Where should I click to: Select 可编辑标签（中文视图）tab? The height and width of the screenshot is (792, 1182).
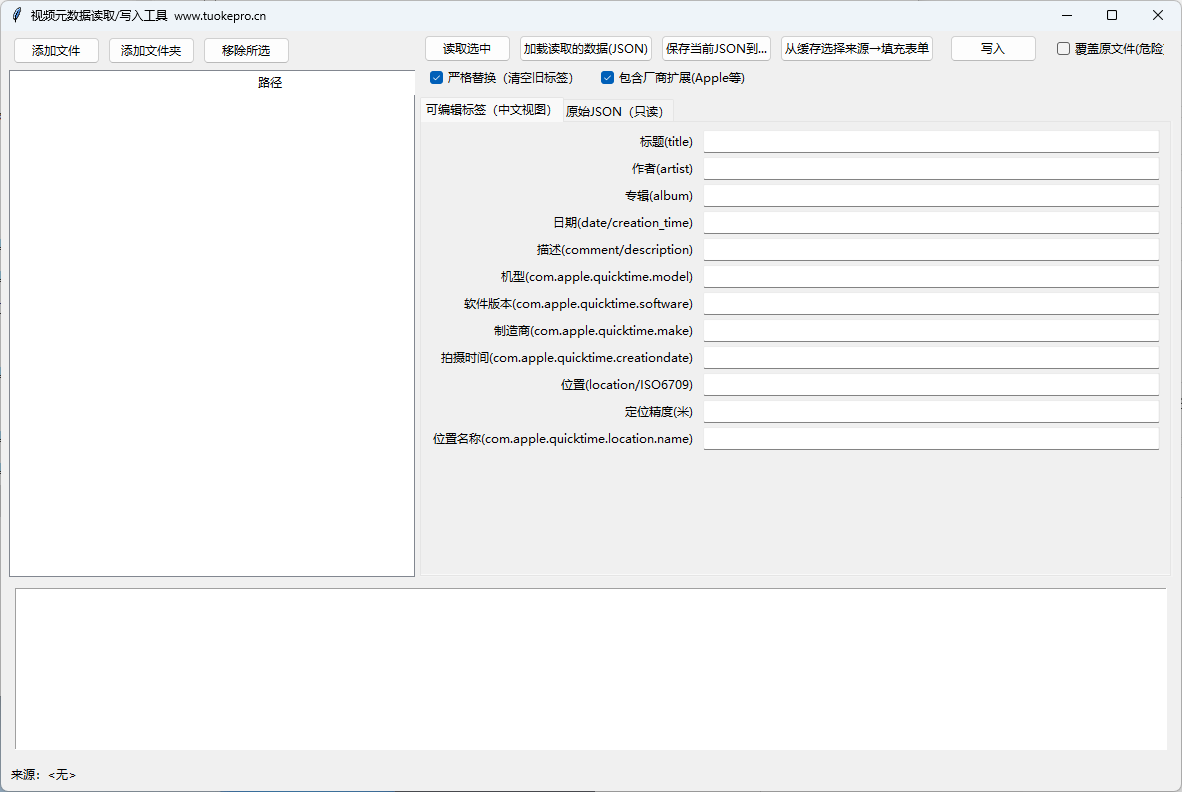[x=488, y=110]
